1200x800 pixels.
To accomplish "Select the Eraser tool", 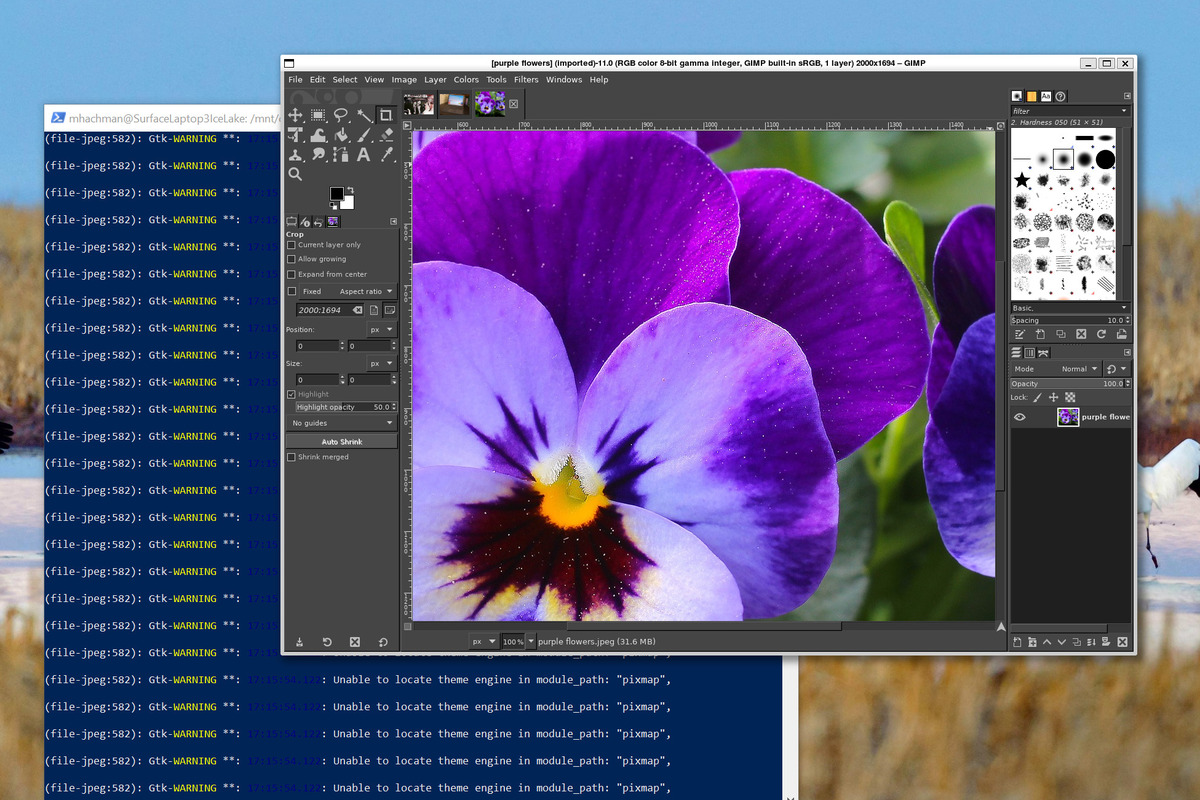I will 386,136.
